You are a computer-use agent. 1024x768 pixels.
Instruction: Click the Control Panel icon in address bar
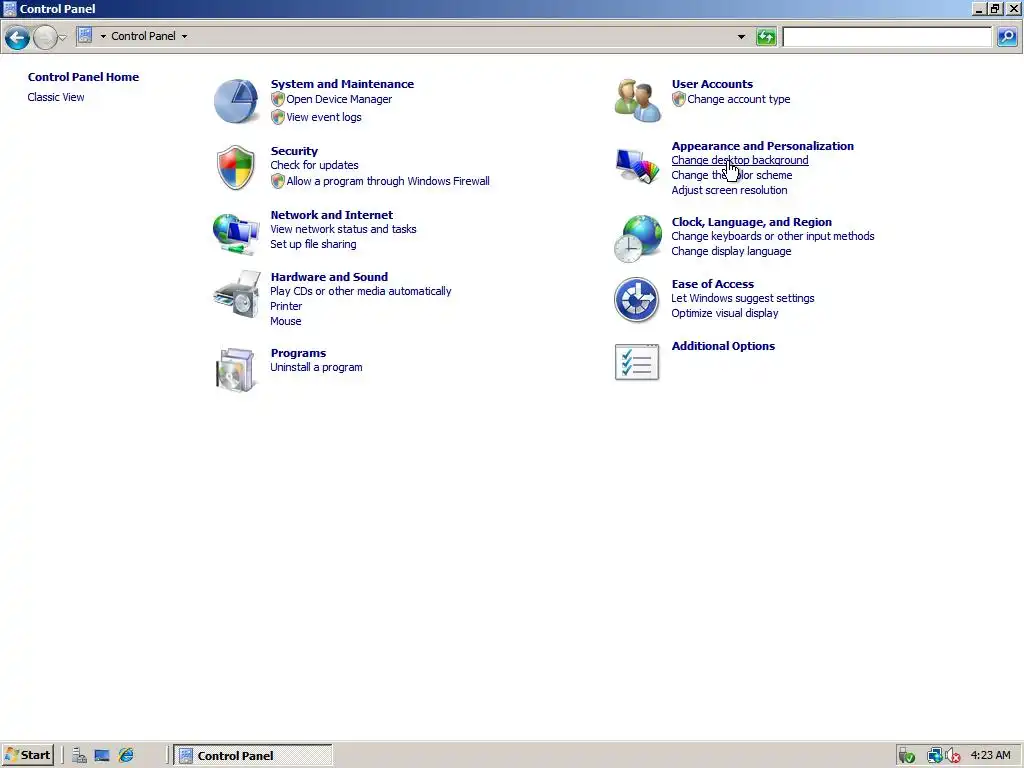85,35
